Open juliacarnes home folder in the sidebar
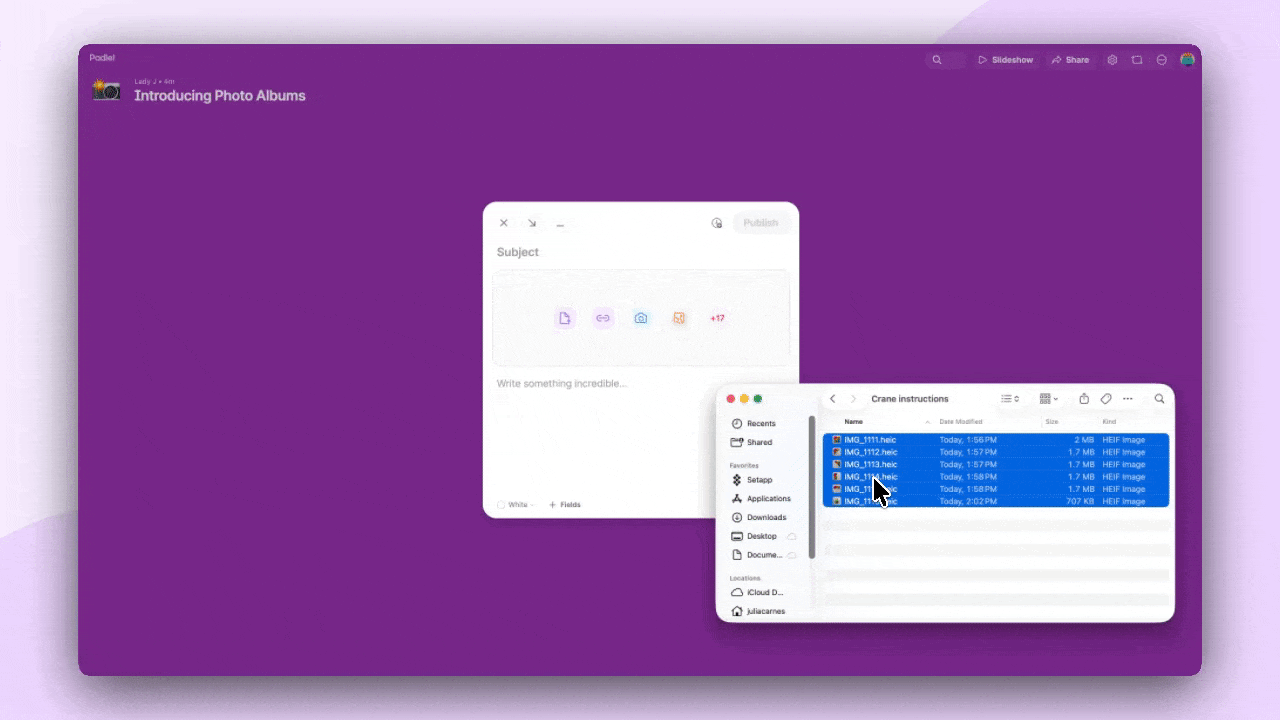The height and width of the screenshot is (720, 1280). [767, 611]
